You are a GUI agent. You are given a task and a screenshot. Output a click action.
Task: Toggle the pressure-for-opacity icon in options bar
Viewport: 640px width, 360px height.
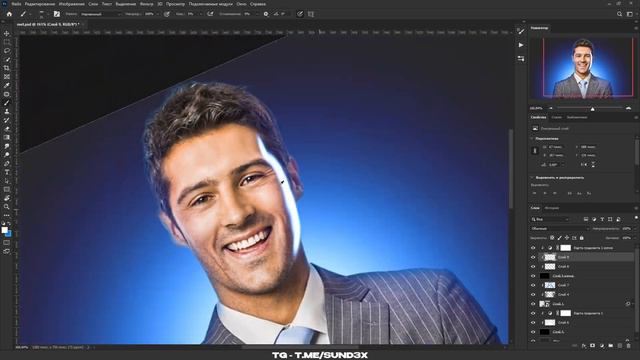pos(167,14)
